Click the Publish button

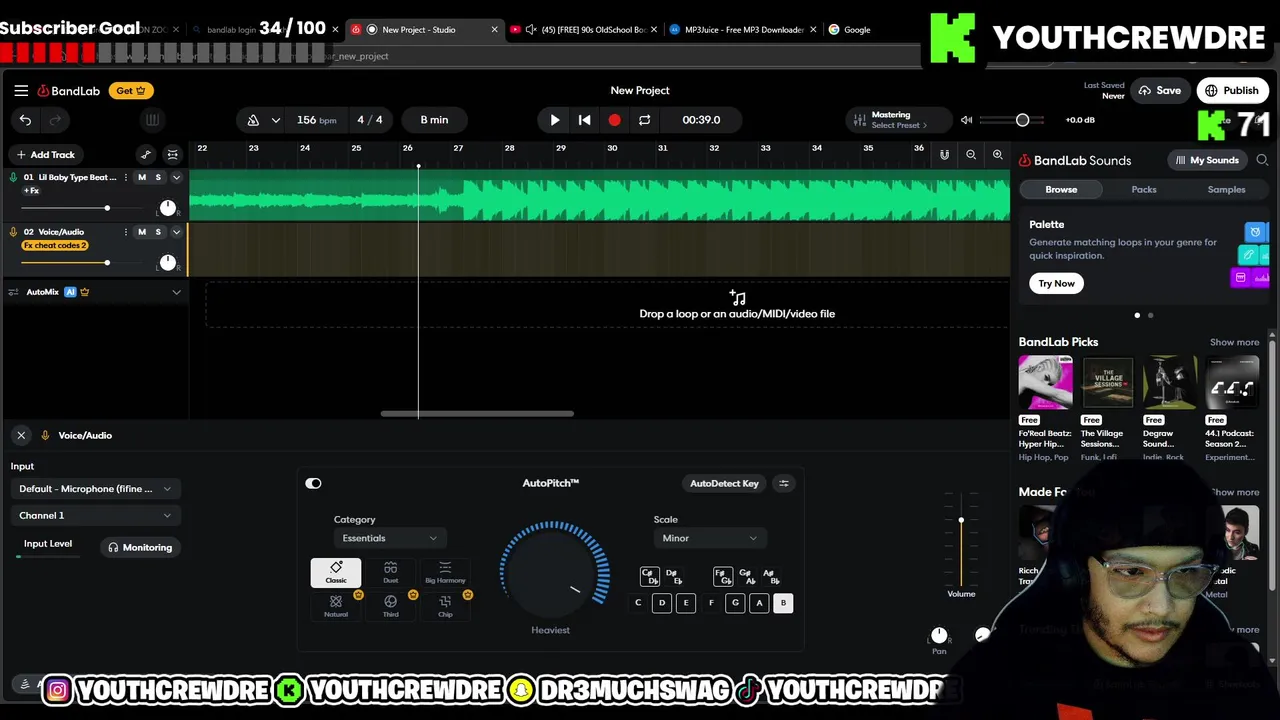1232,90
